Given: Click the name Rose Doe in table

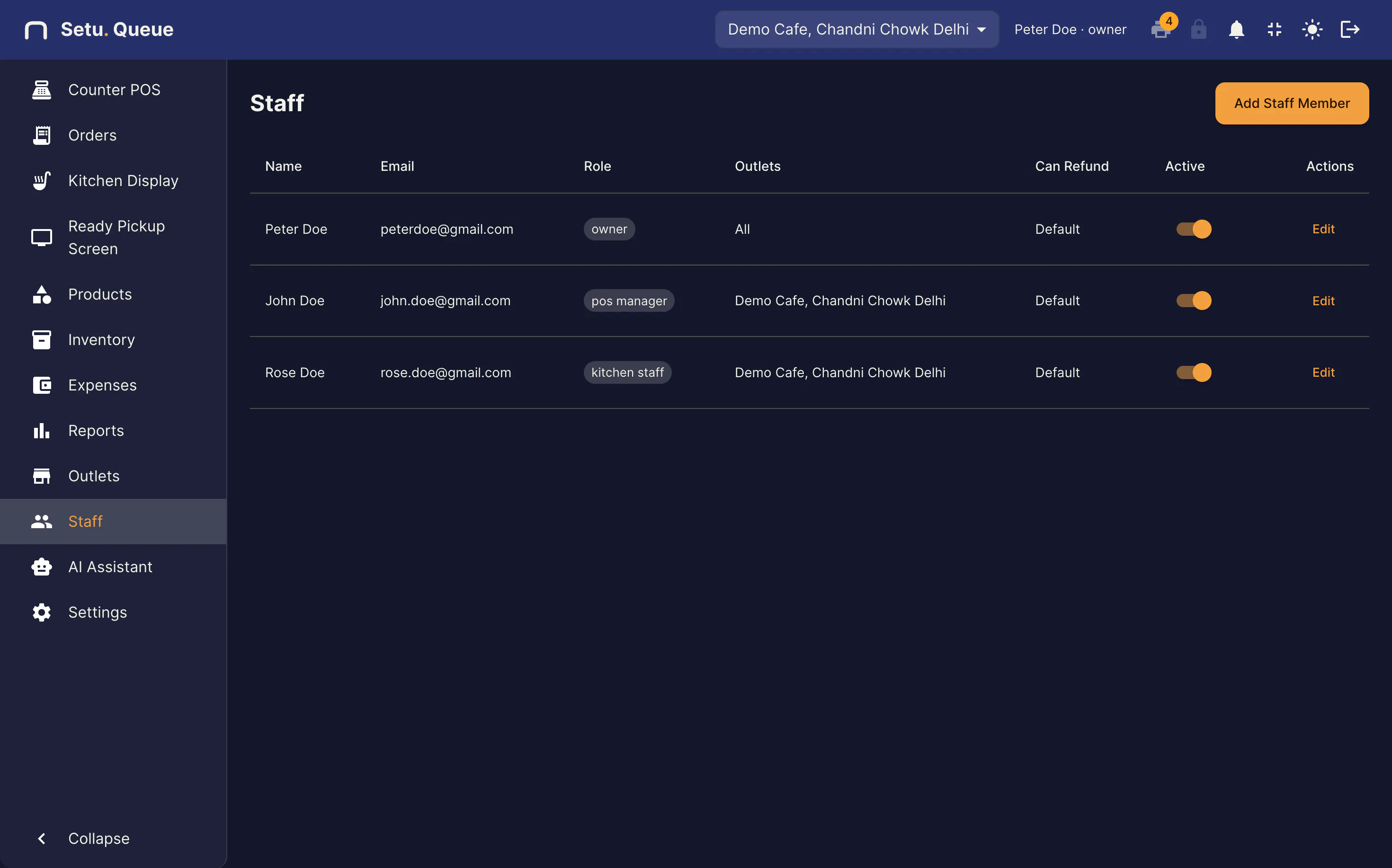Looking at the screenshot, I should tap(294, 372).
